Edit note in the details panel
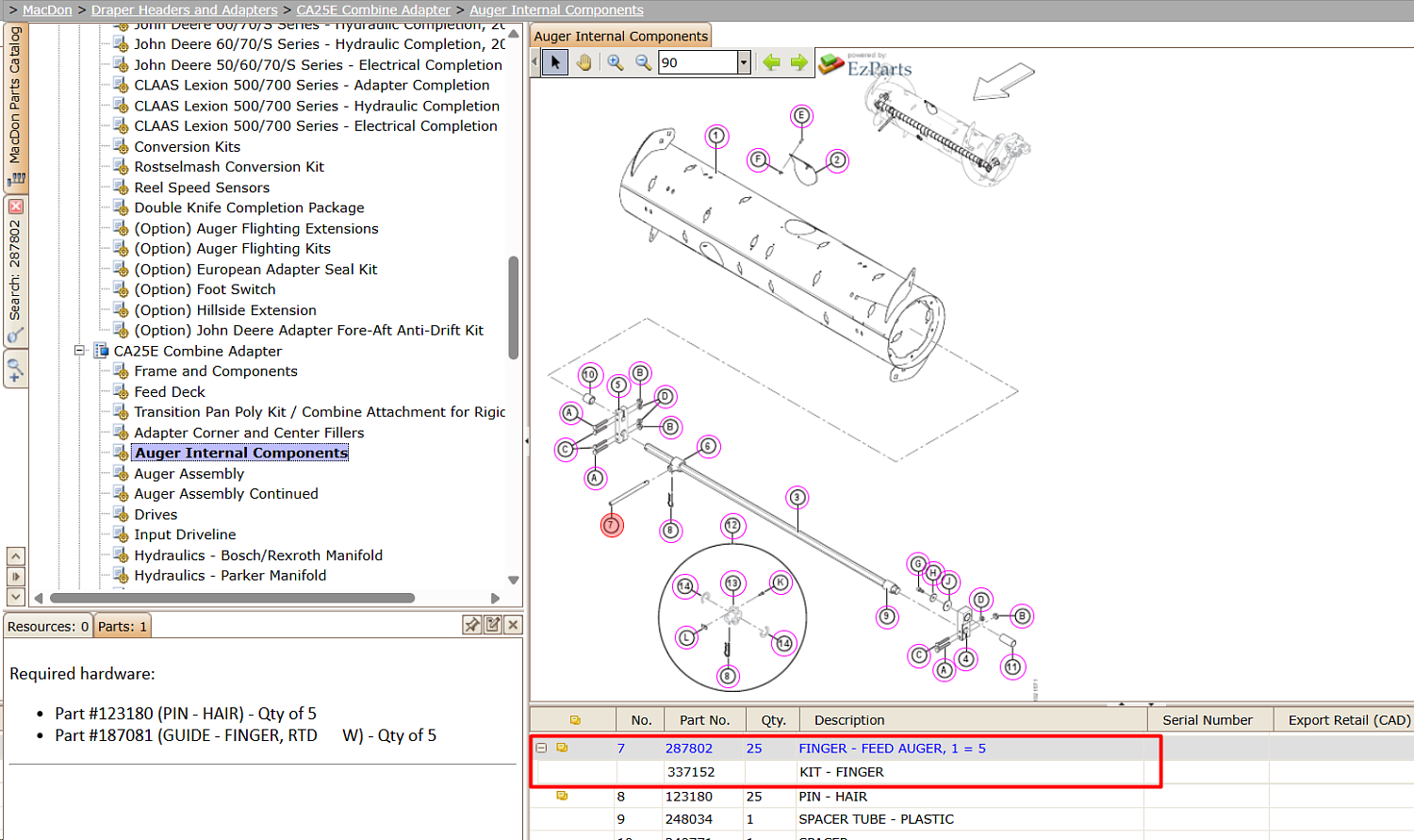Screen dimensions: 1414x840 click(x=493, y=625)
